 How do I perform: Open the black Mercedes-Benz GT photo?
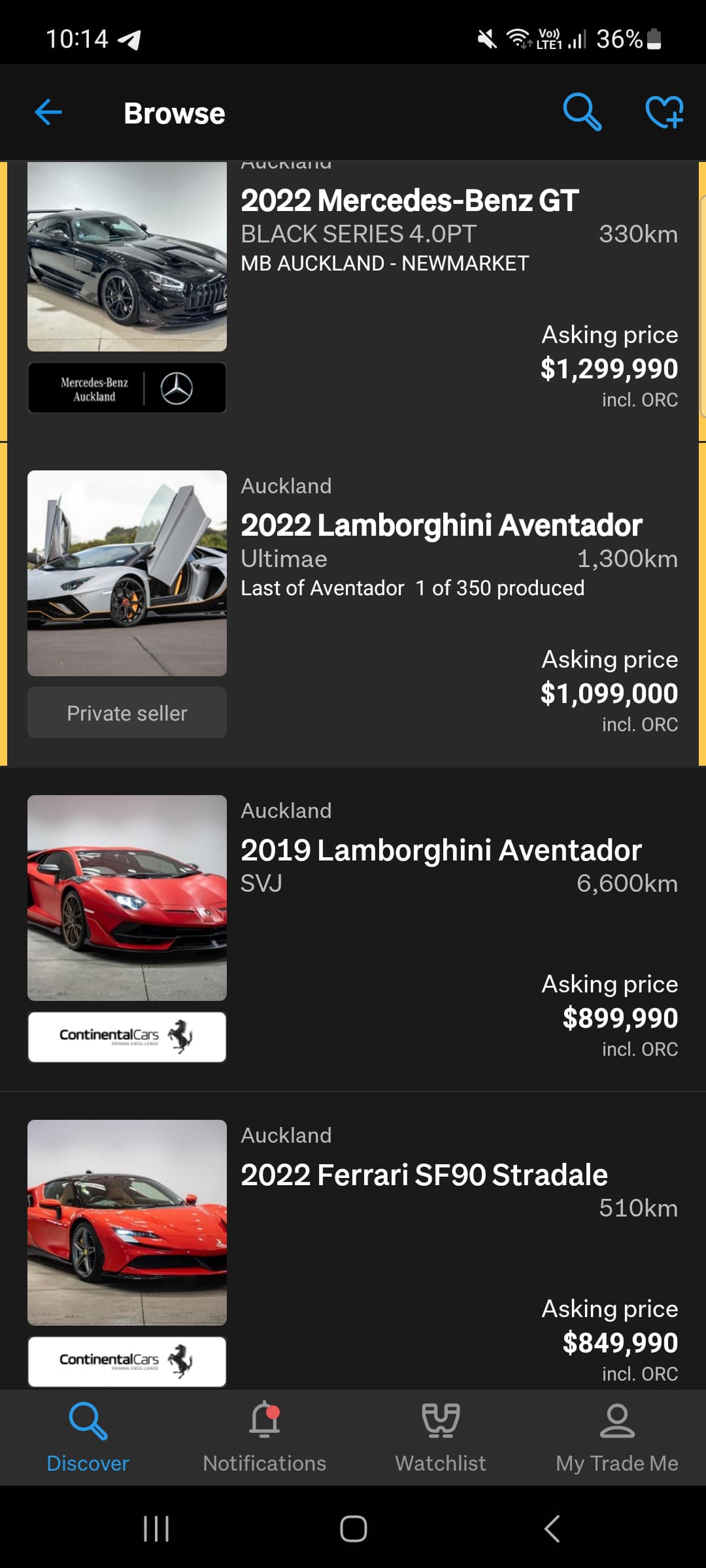tap(127, 257)
